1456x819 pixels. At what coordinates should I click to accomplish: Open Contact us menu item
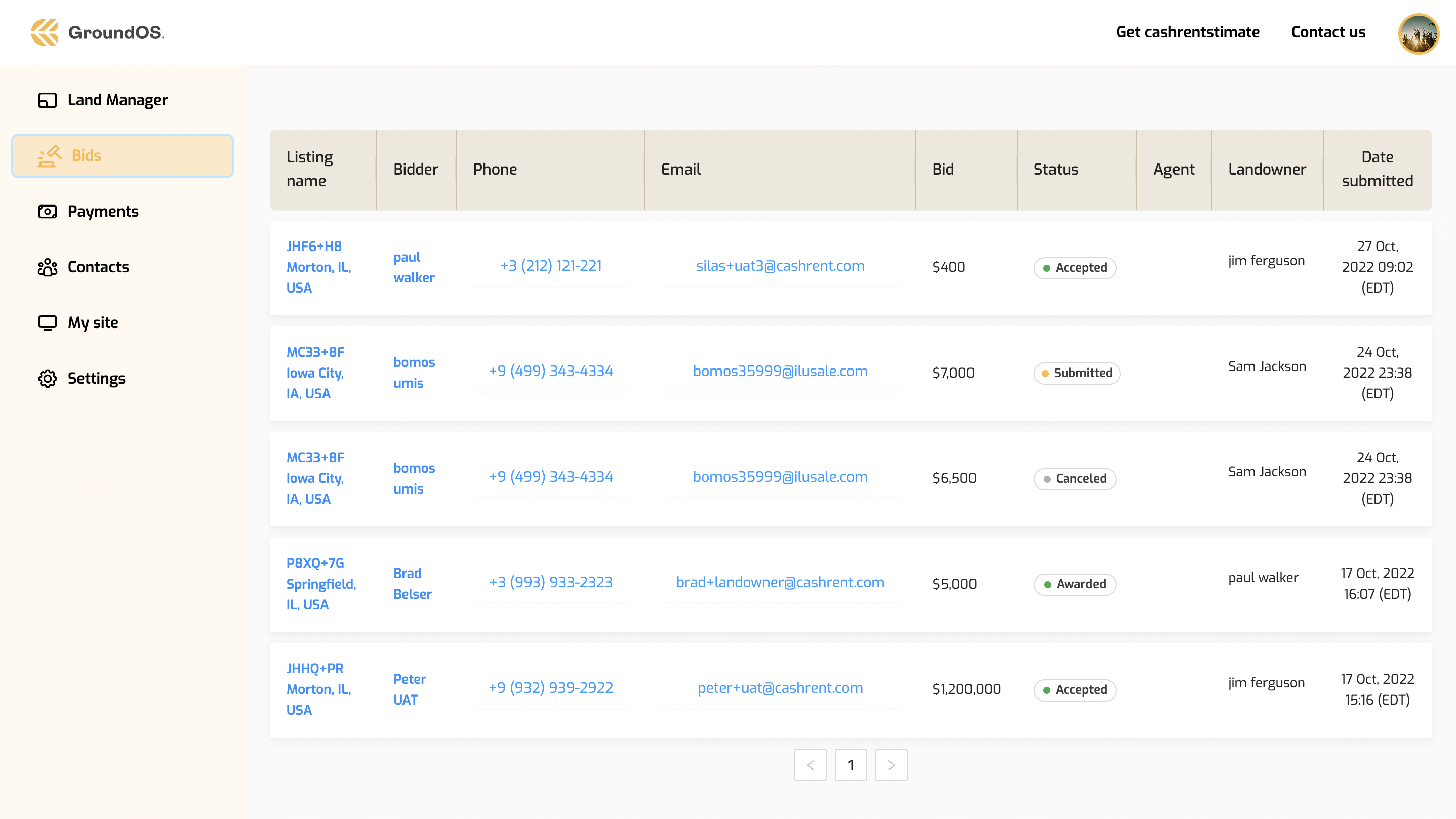[x=1328, y=32]
